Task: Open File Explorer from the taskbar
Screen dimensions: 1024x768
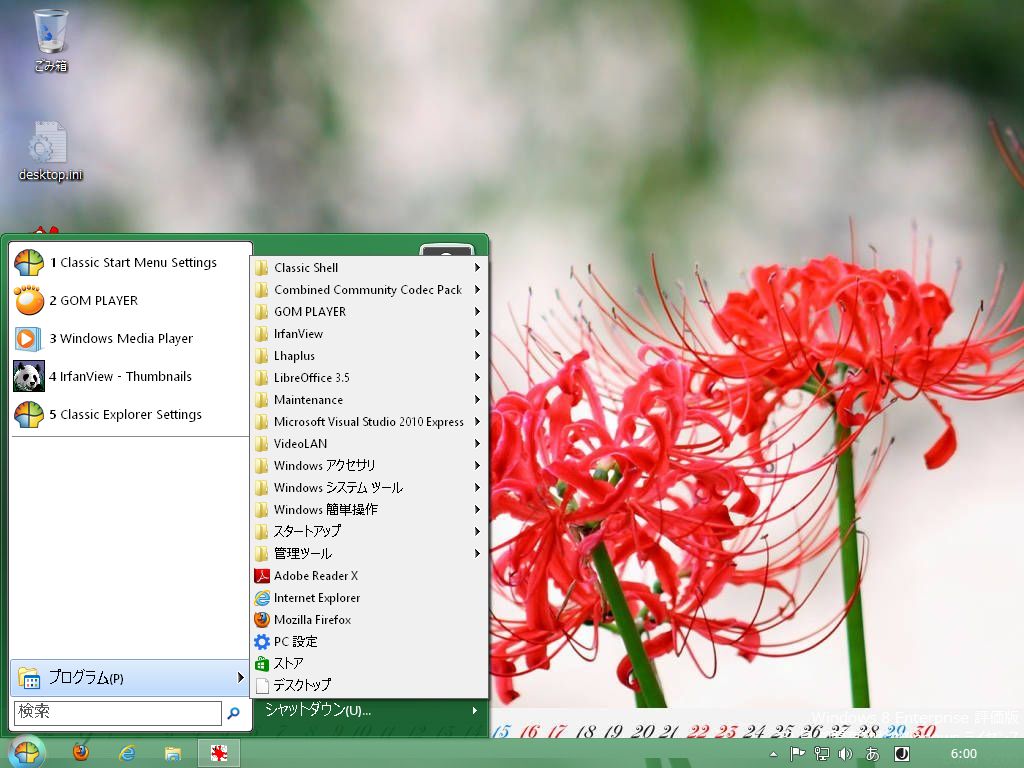Action: coord(173,754)
